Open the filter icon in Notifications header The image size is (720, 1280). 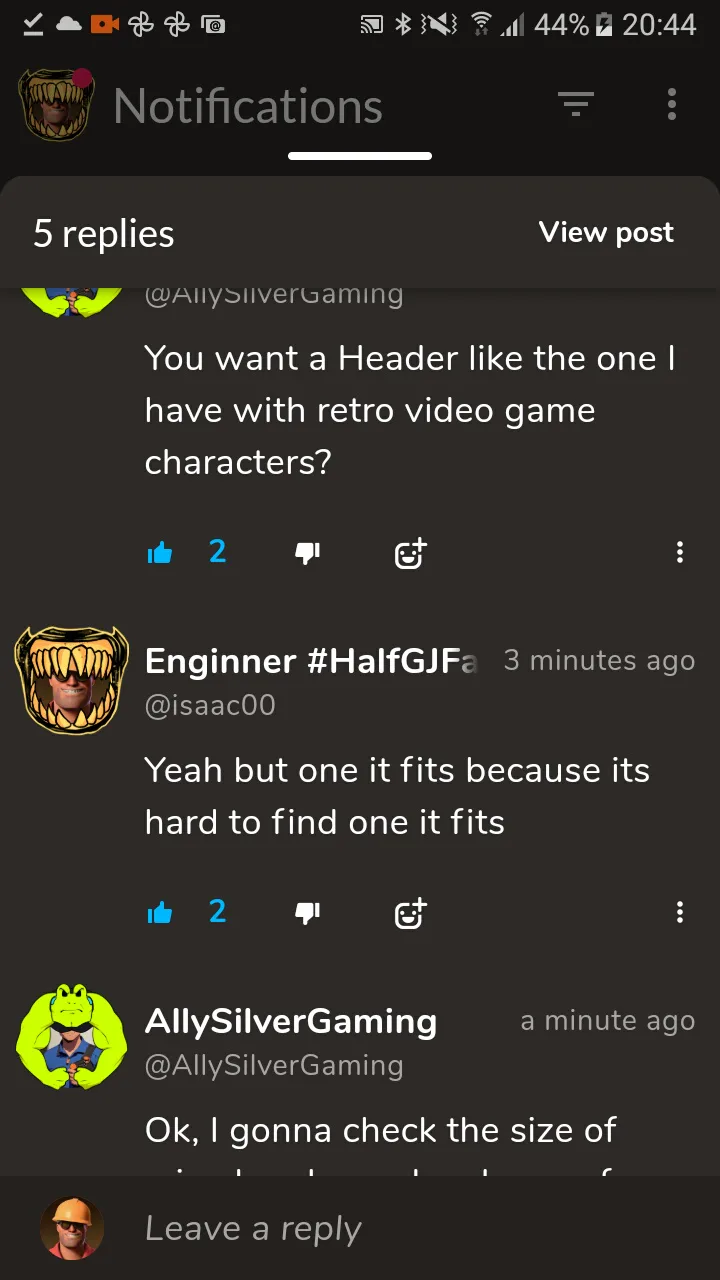pyautogui.click(x=576, y=104)
